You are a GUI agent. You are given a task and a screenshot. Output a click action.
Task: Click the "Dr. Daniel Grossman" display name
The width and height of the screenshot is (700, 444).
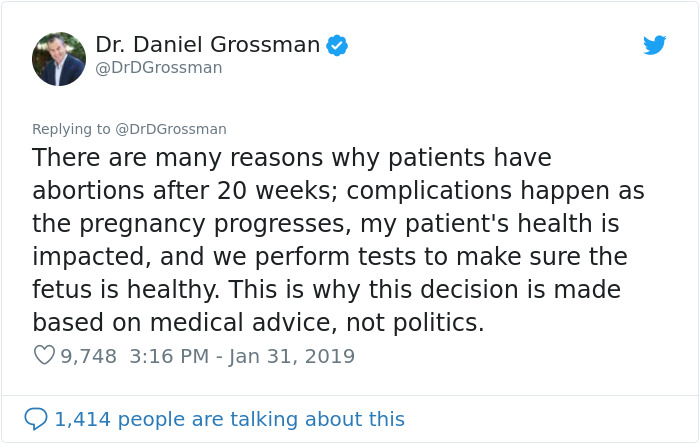pyautogui.click(x=208, y=45)
